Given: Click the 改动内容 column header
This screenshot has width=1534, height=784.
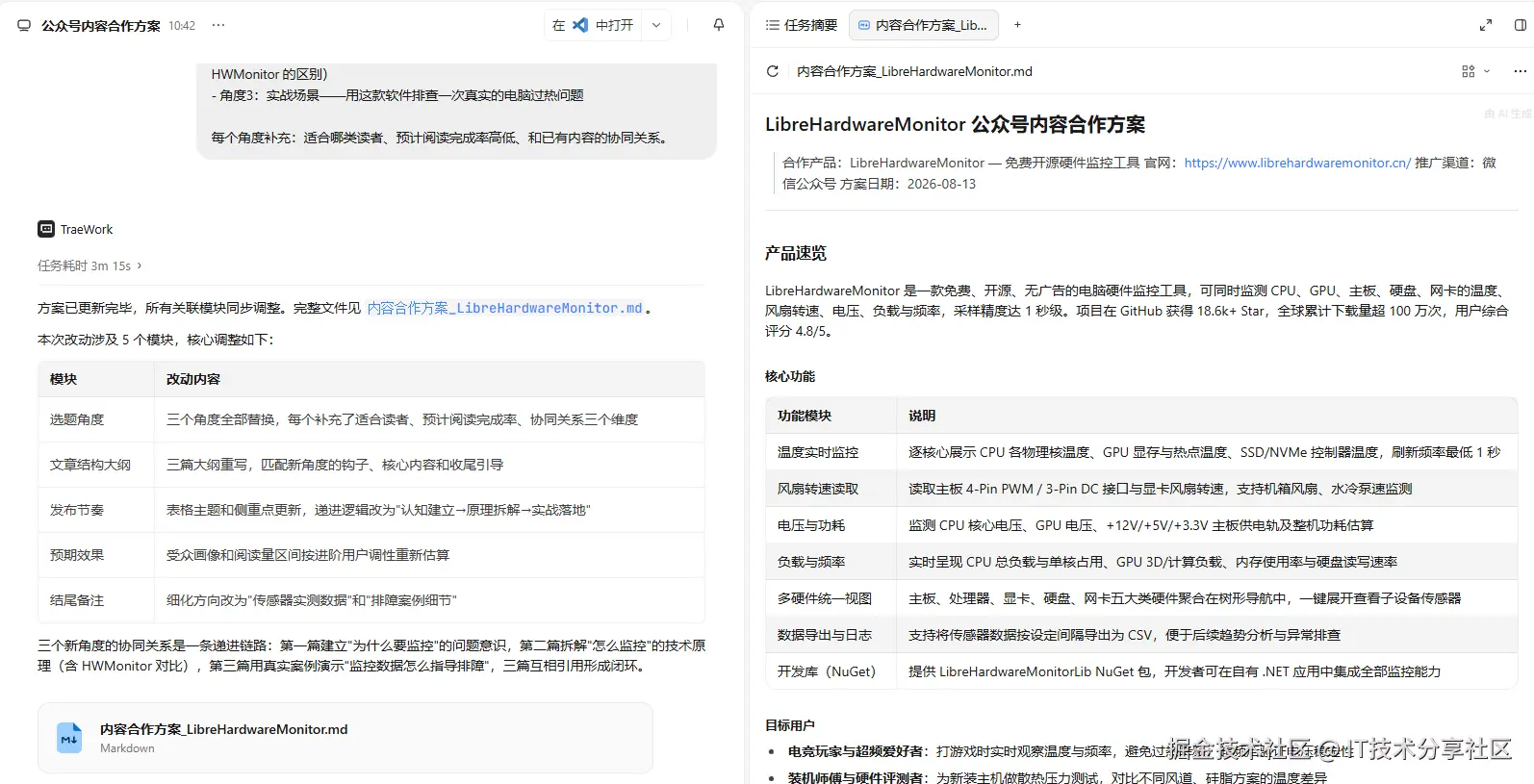Looking at the screenshot, I should (193, 379).
